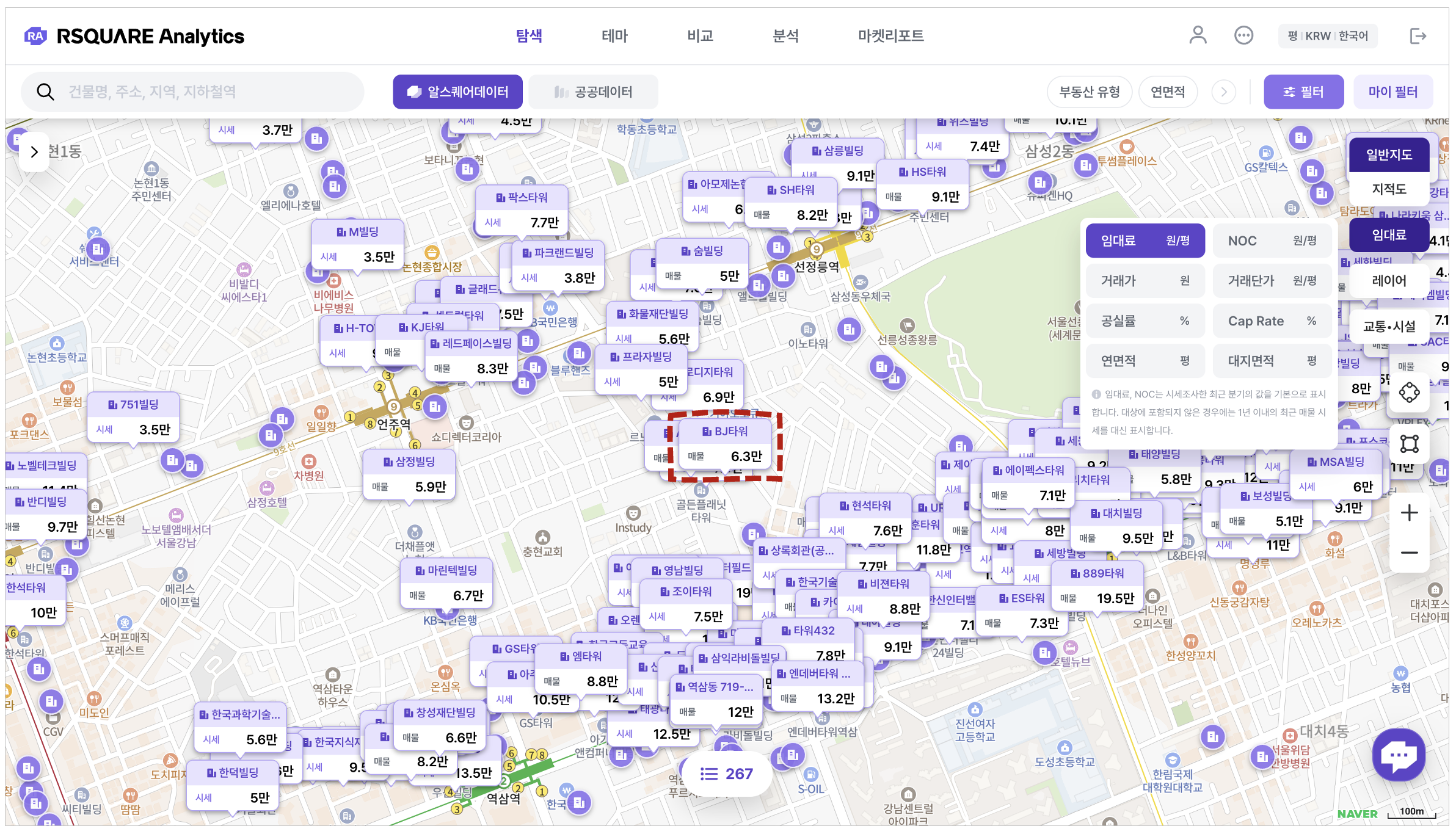The width and height of the screenshot is (1456, 834).
Task: Select the Cap Rate metric option
Action: (1272, 321)
